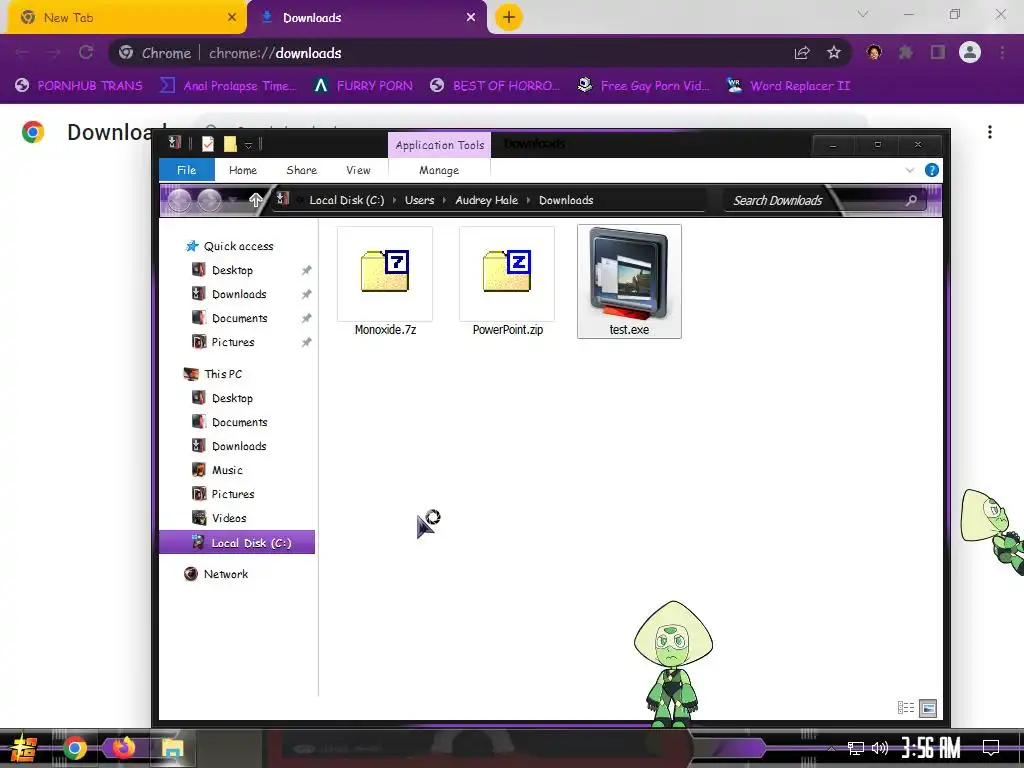Open the View ribbon tab

pos(358,170)
